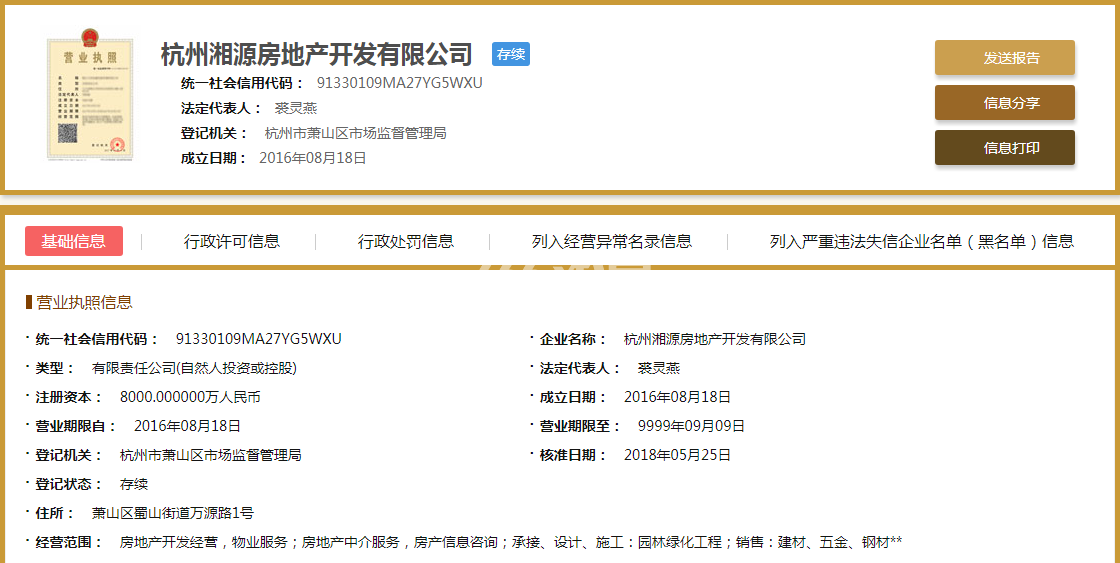1120x563 pixels.
Task: Click approval date 2018年05月25日
Action: (677, 455)
